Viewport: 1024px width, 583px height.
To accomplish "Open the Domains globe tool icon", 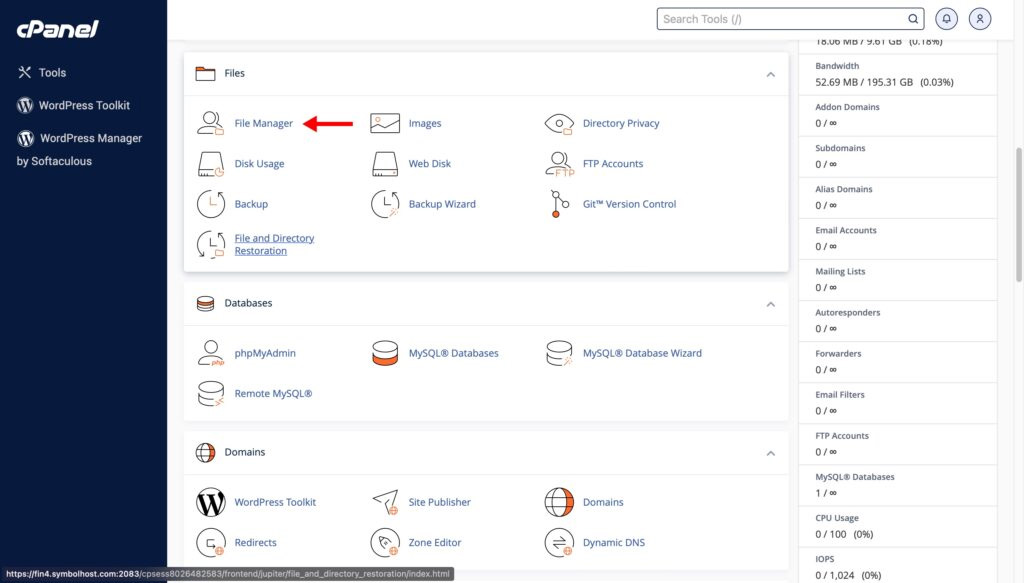I will click(559, 502).
